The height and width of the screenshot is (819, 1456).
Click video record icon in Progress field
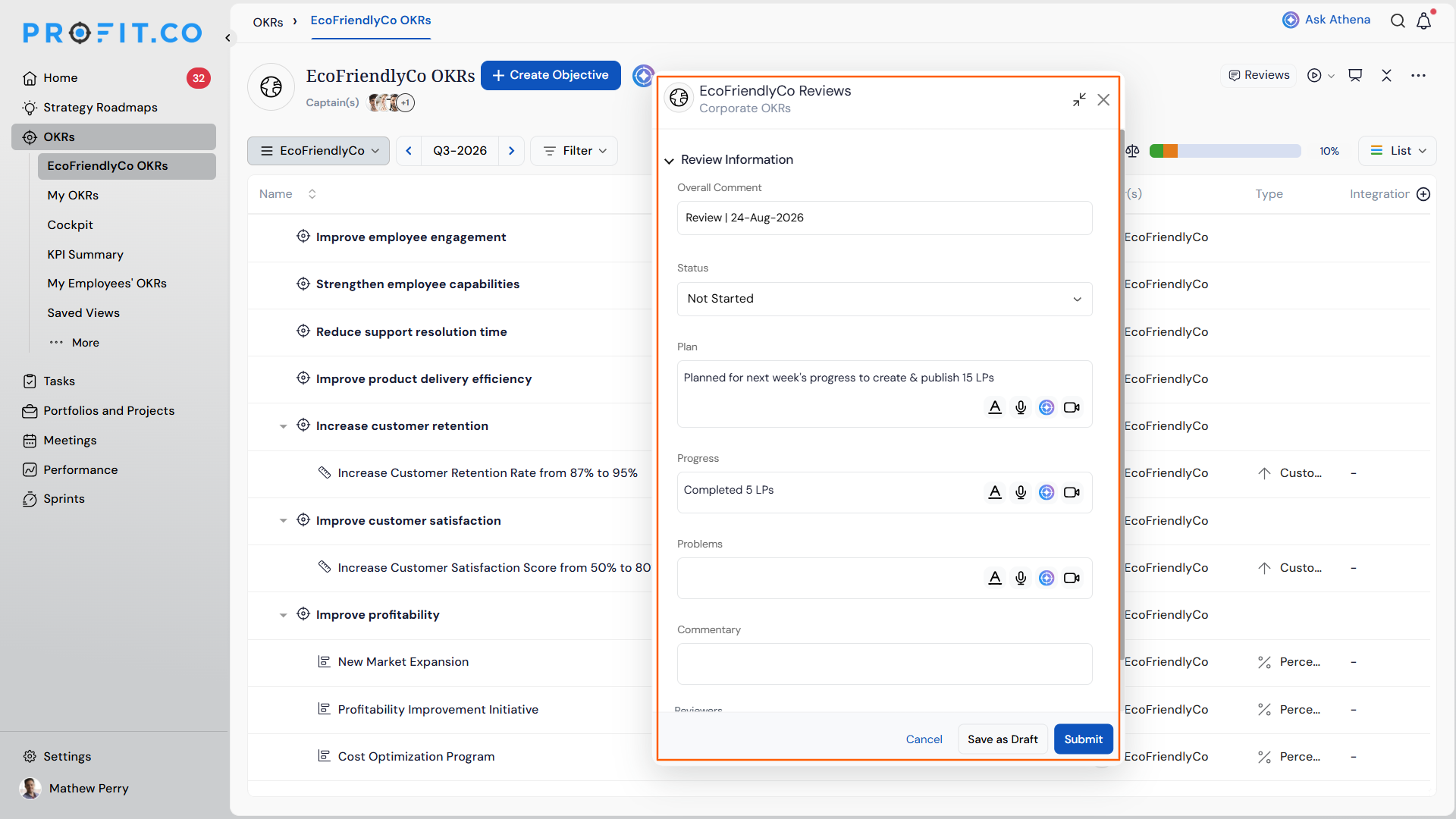[1072, 492]
